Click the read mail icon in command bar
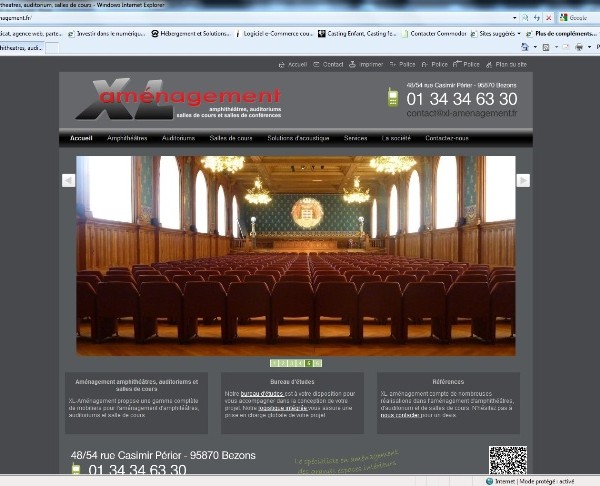 click(566, 47)
